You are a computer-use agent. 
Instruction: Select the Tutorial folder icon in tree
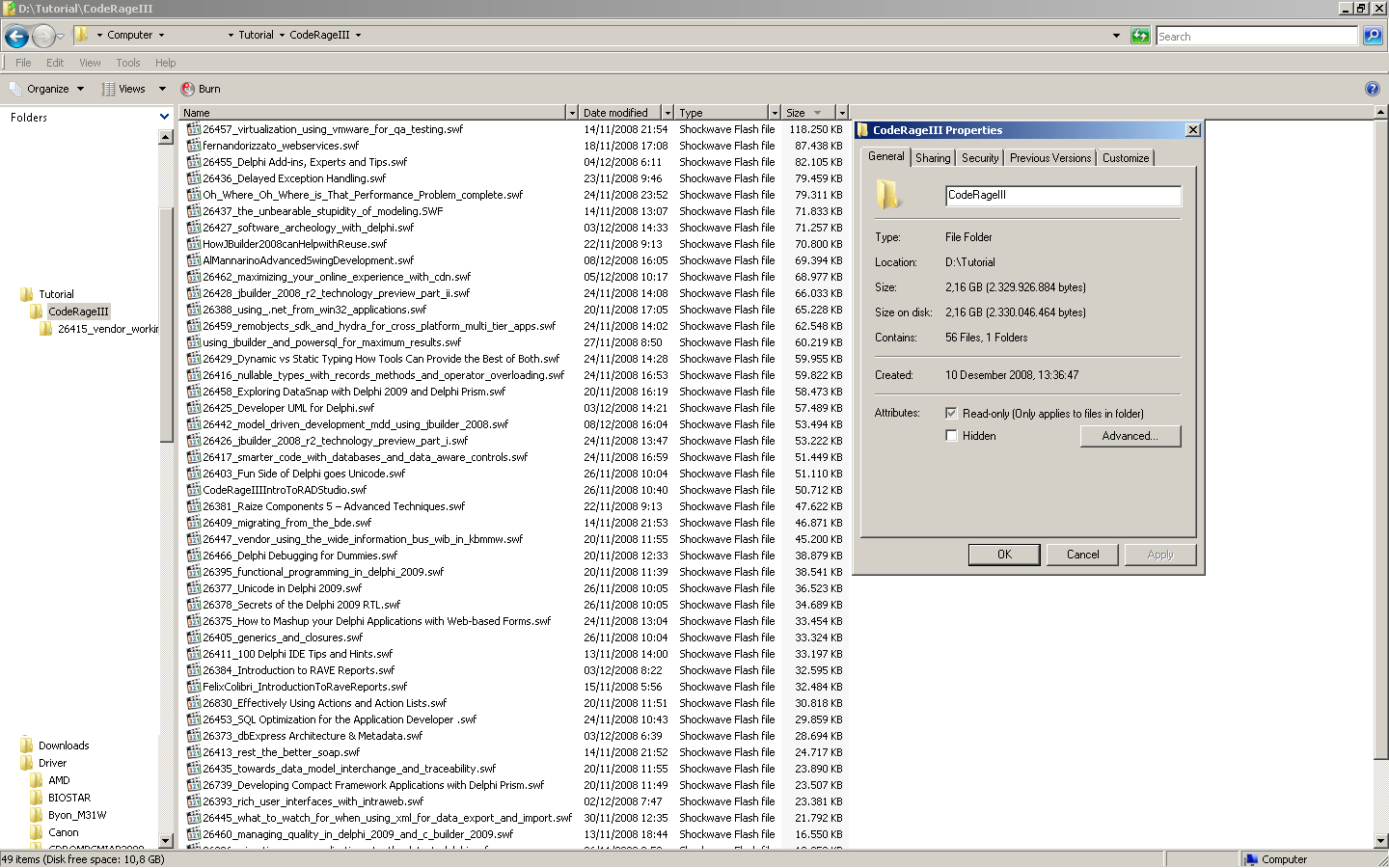27,294
